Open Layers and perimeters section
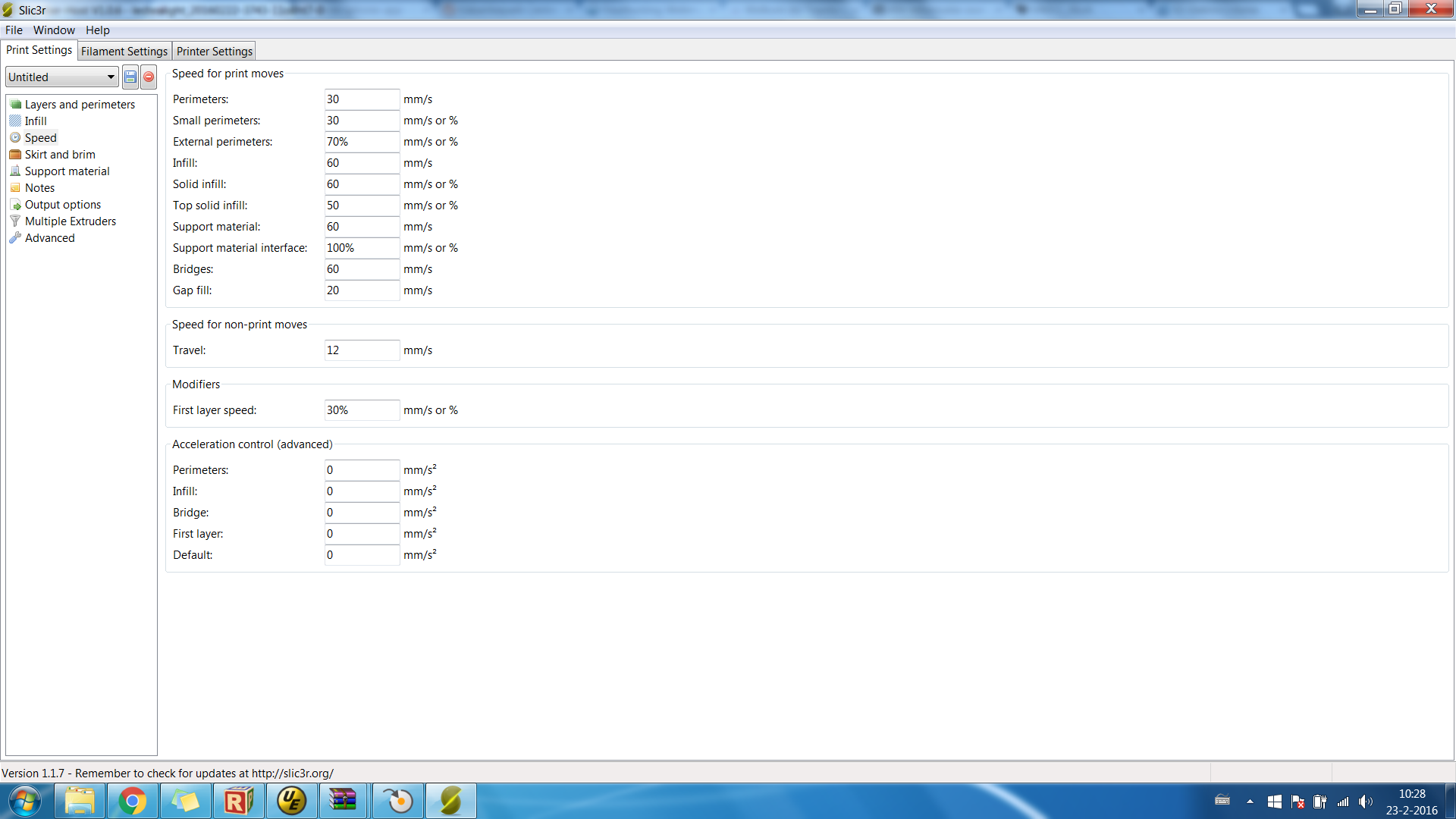 coord(79,105)
